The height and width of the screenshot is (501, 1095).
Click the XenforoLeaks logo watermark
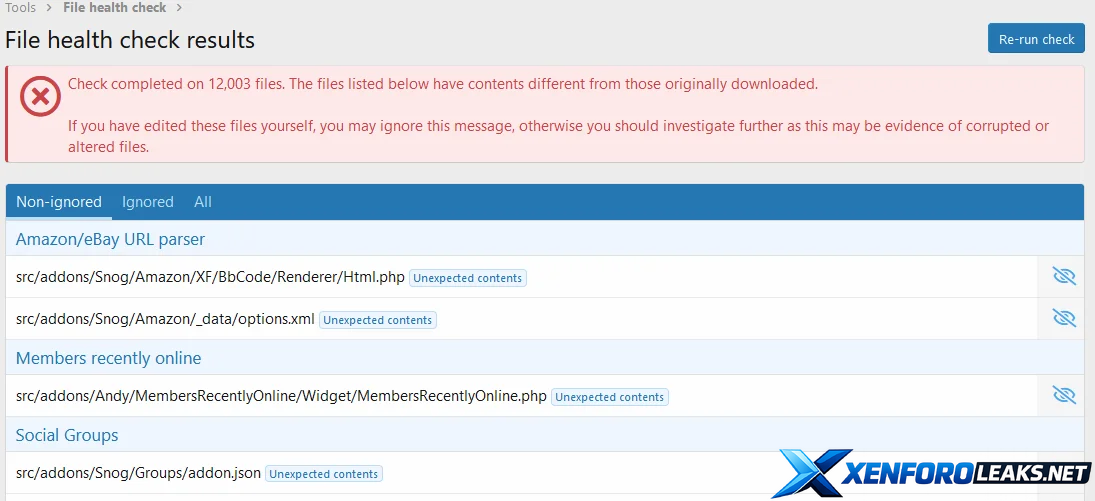[x=932, y=473]
